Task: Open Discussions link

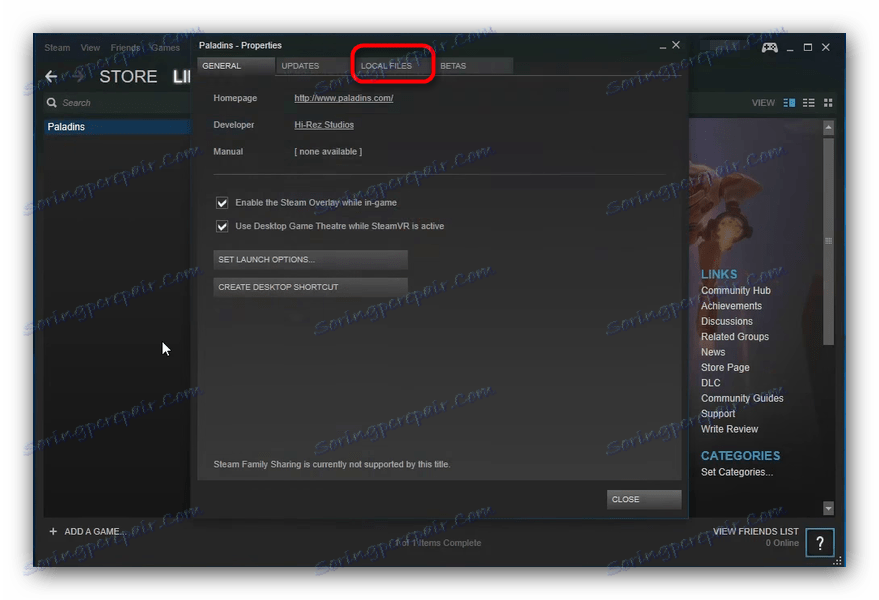Action: 727,321
